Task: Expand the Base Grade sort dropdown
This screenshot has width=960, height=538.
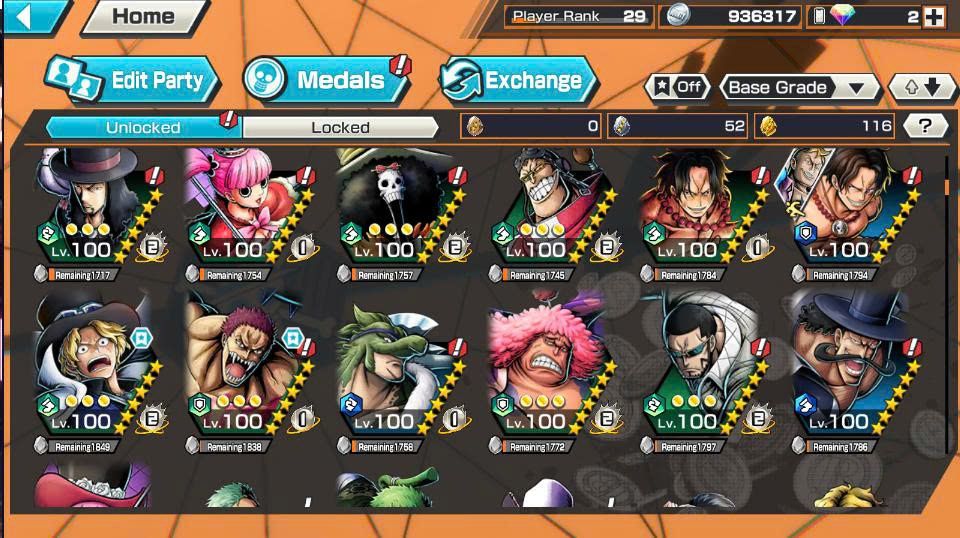Action: click(800, 88)
